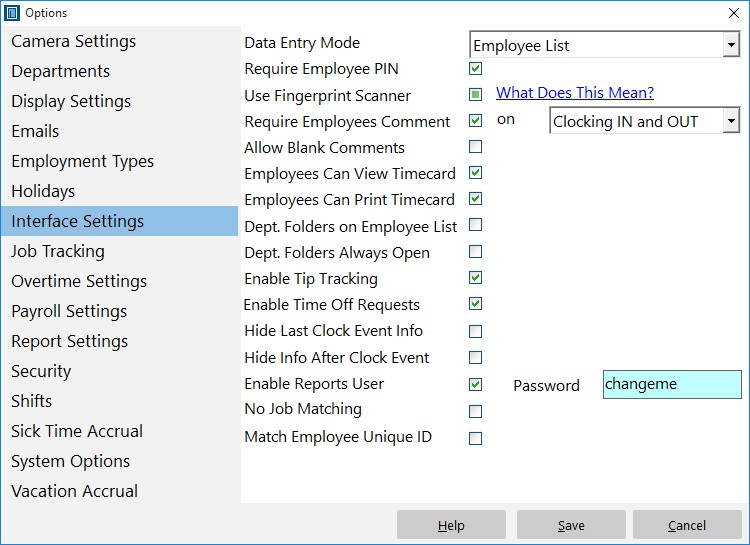Viewport: 750px width, 545px height.
Task: Switch to Payroll Settings category
Action: tap(69, 311)
